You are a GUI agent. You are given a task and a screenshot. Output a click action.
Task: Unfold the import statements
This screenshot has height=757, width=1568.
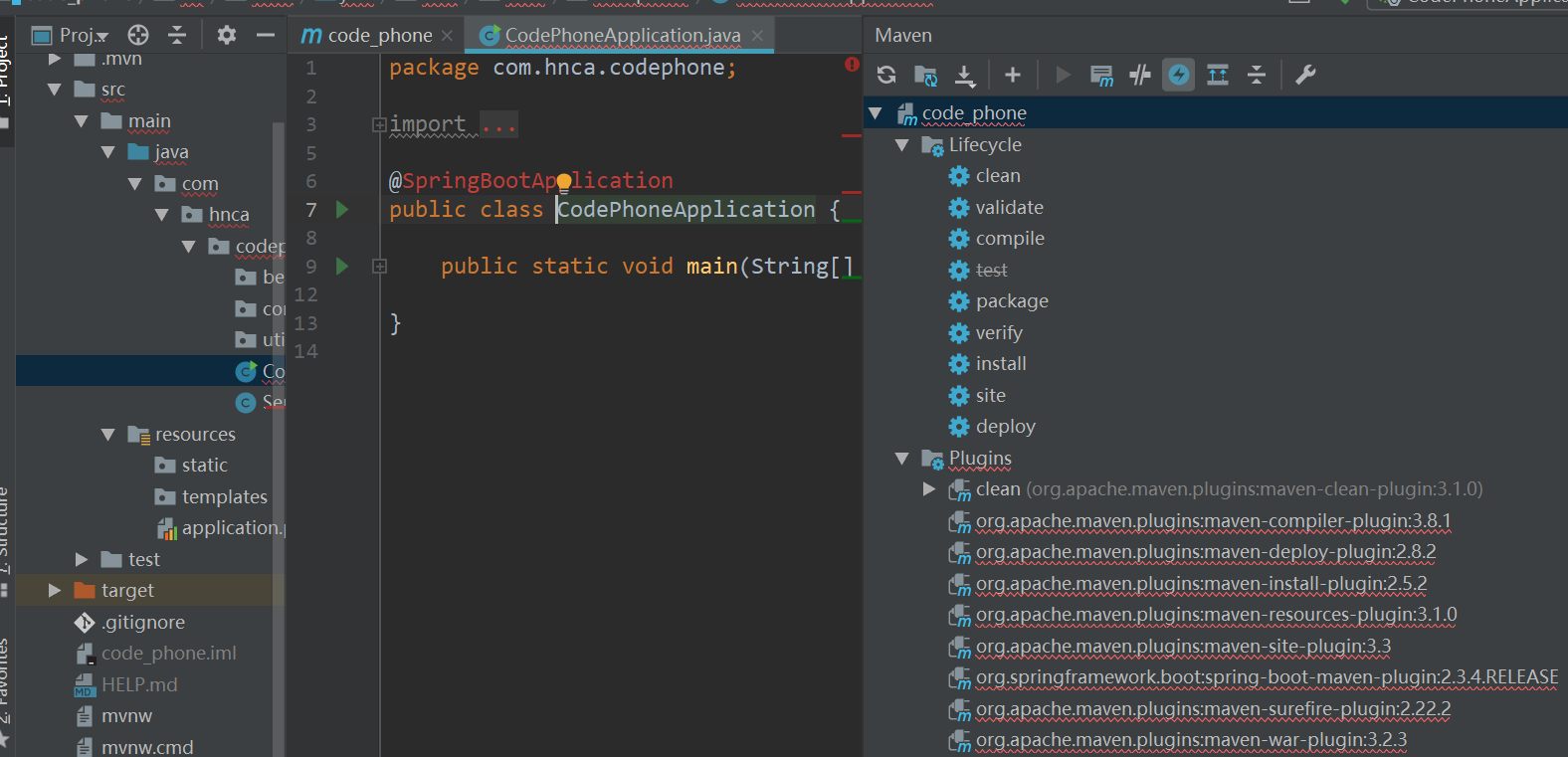pos(379,125)
